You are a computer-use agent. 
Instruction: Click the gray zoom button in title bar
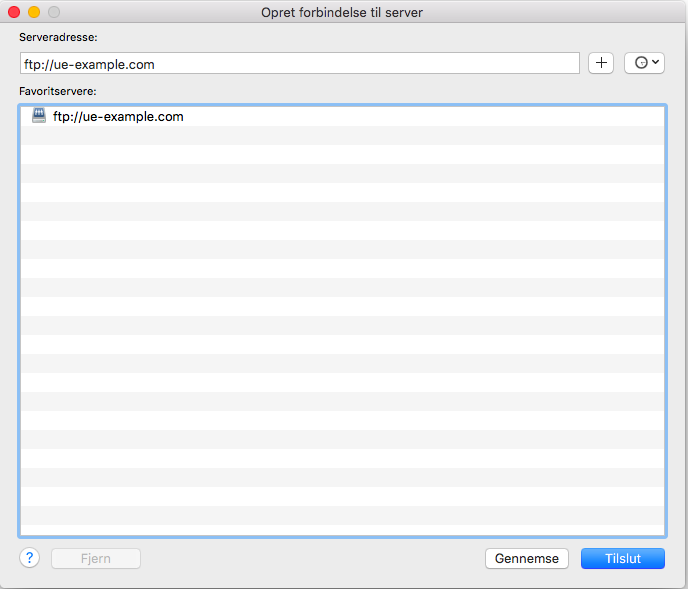[54, 12]
